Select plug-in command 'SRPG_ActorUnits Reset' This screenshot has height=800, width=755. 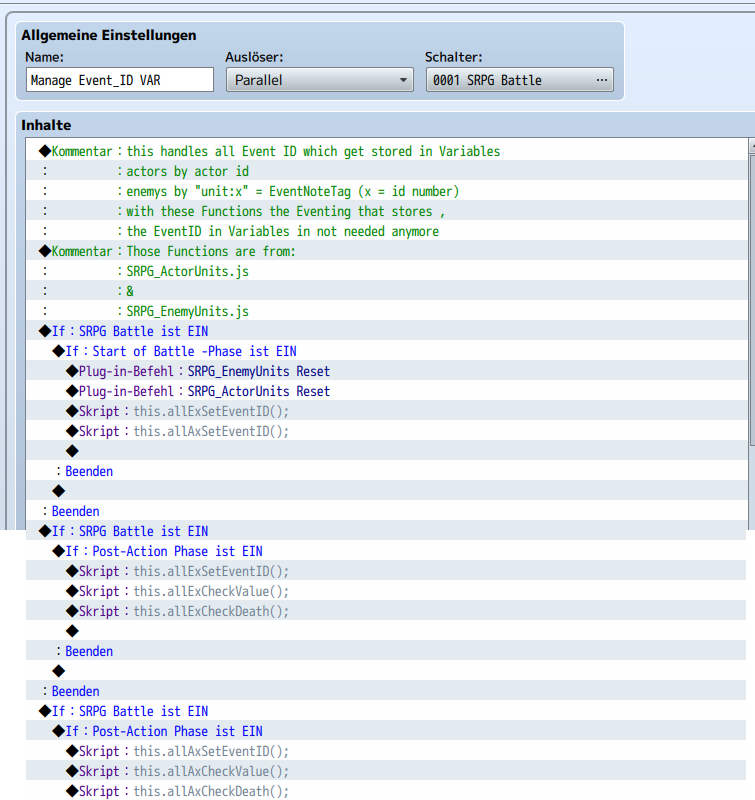click(x=387, y=391)
